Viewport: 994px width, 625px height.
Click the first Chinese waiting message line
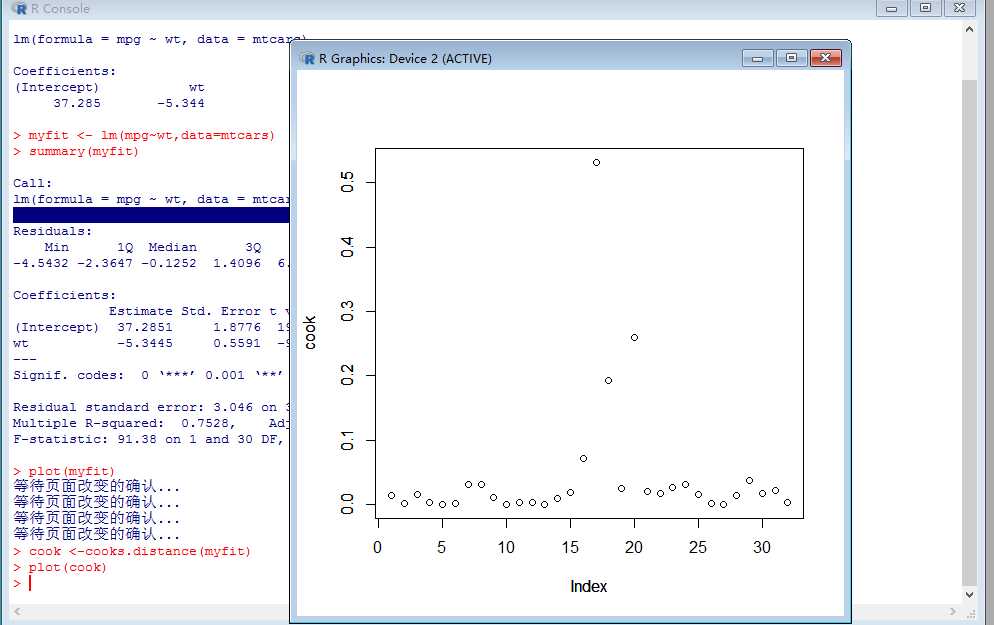pos(96,487)
